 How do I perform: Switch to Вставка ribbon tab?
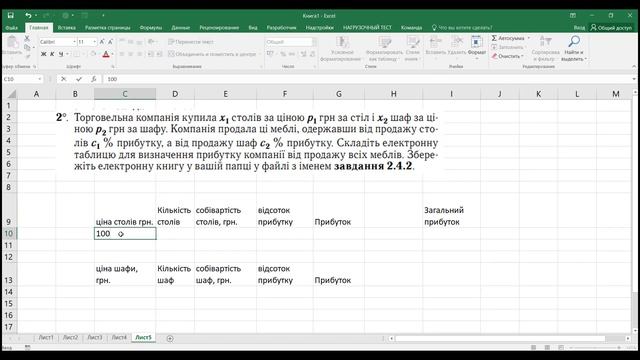[x=67, y=28]
